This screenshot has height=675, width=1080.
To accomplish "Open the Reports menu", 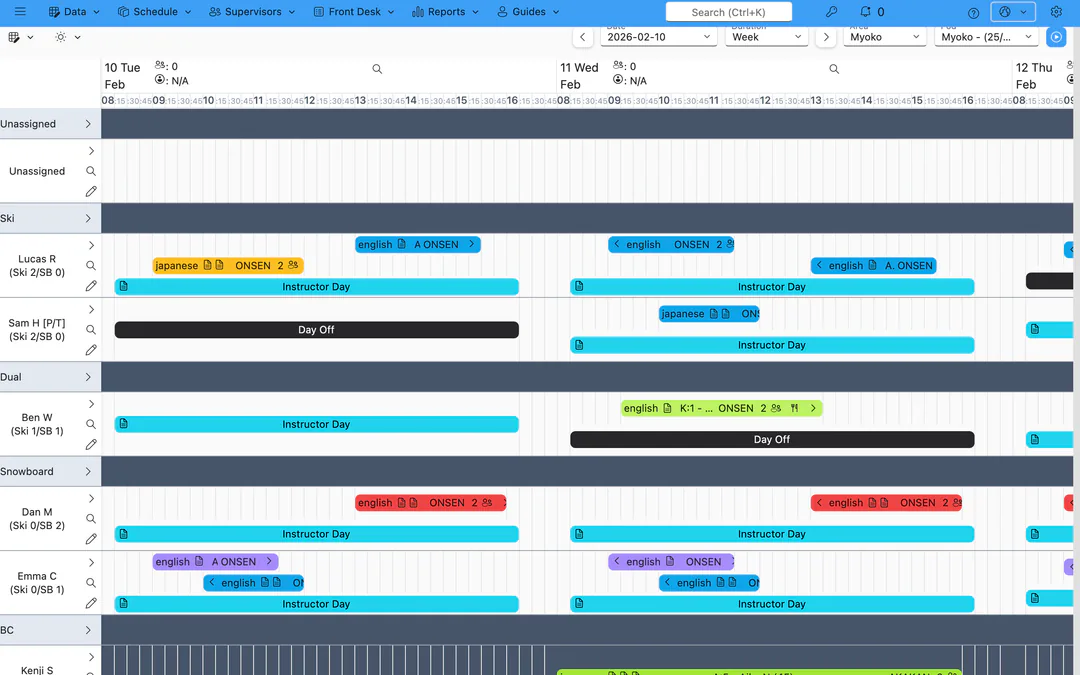I will pos(445,12).
